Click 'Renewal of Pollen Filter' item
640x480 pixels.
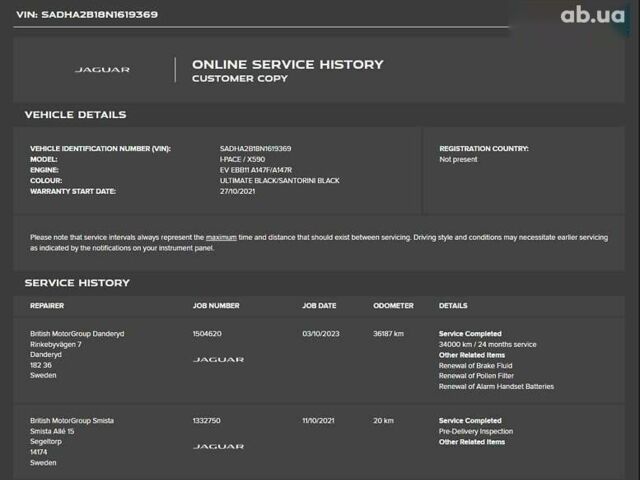pyautogui.click(x=476, y=376)
